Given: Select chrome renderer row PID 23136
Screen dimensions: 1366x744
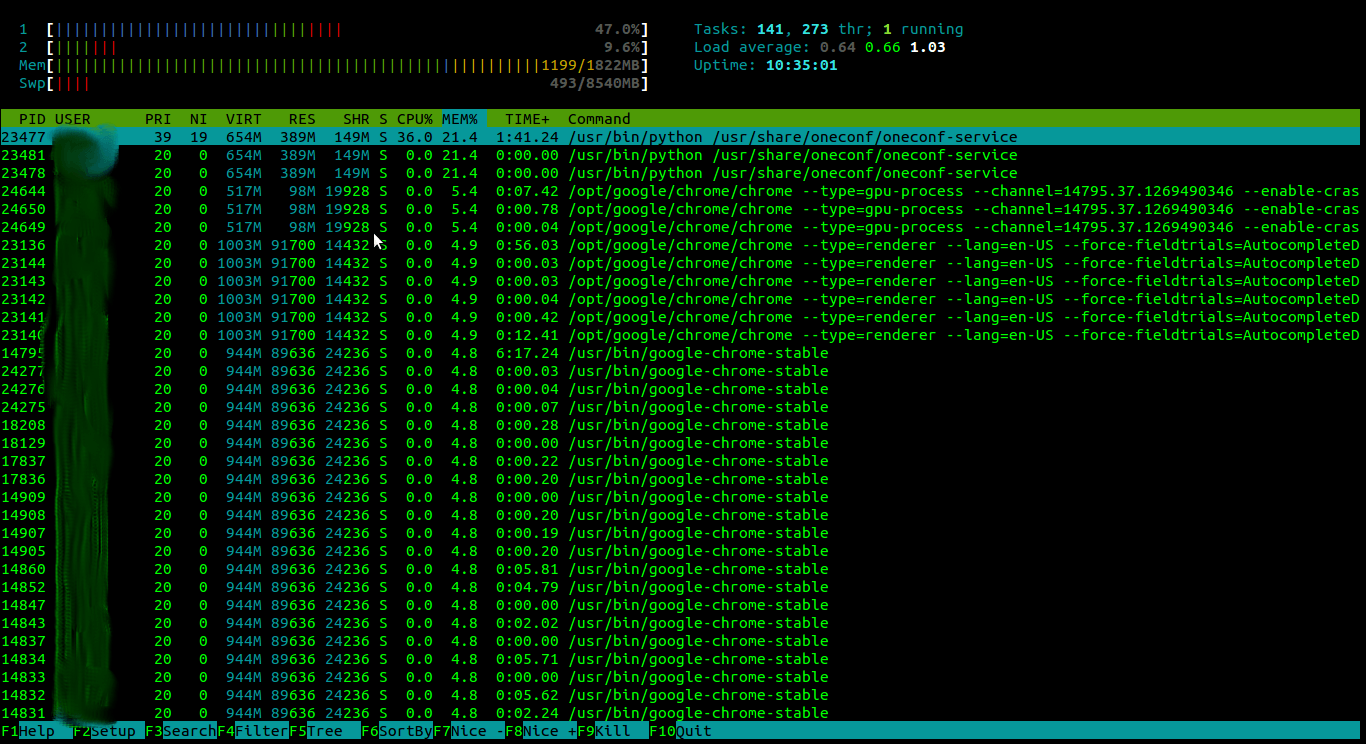Looking at the screenshot, I should click(680, 245).
